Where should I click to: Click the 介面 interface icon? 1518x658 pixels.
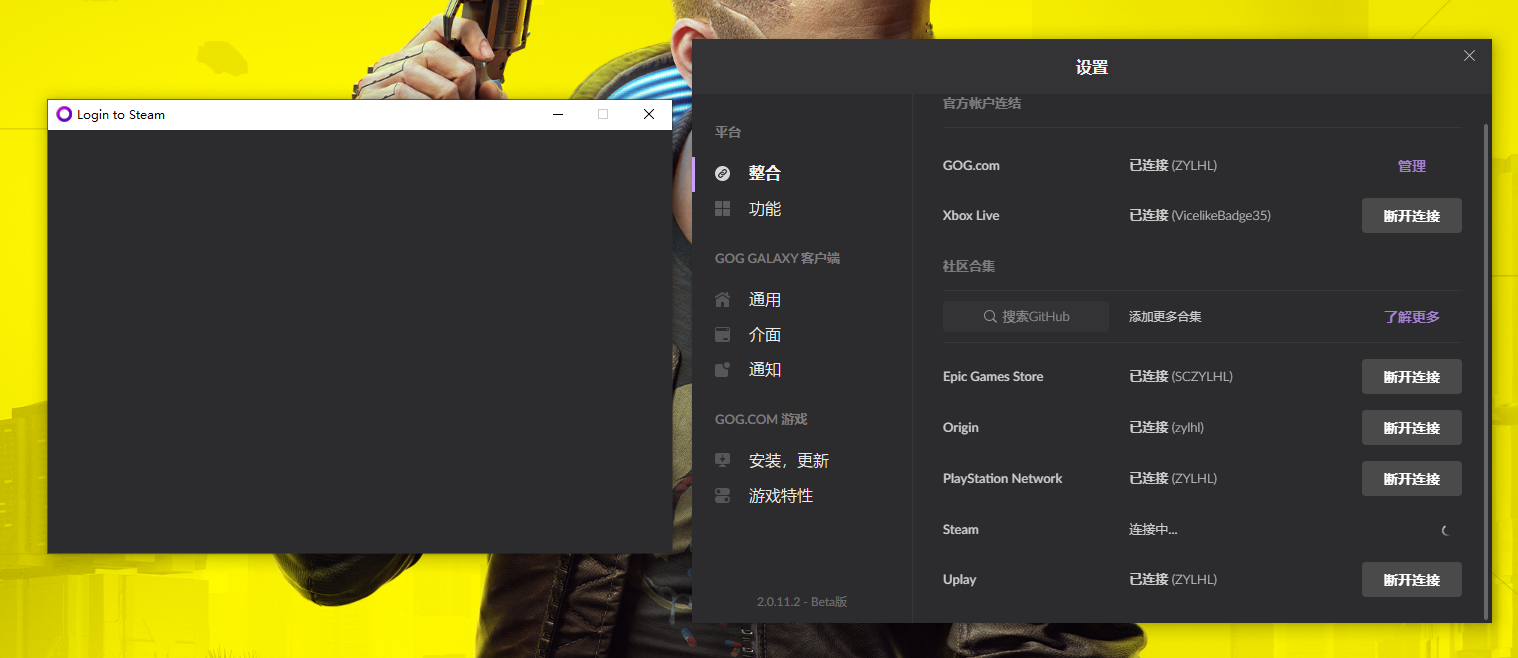coord(723,335)
